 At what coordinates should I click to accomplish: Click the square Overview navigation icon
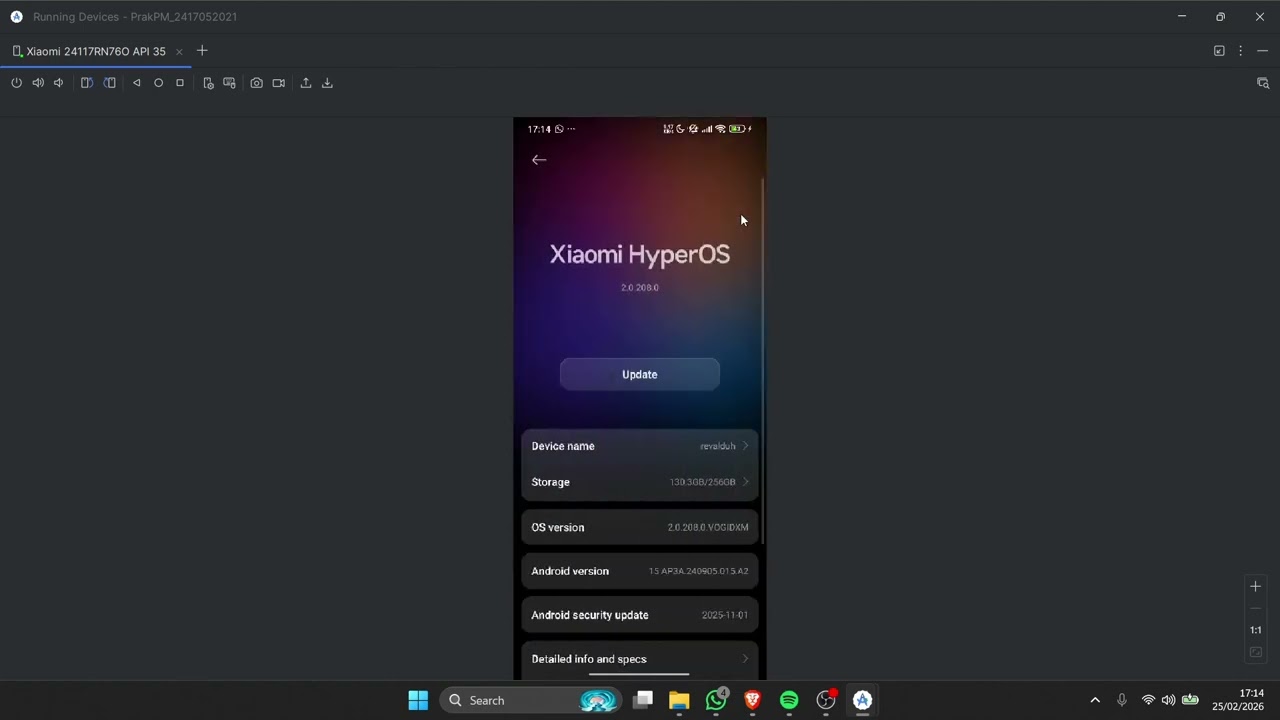(x=180, y=83)
